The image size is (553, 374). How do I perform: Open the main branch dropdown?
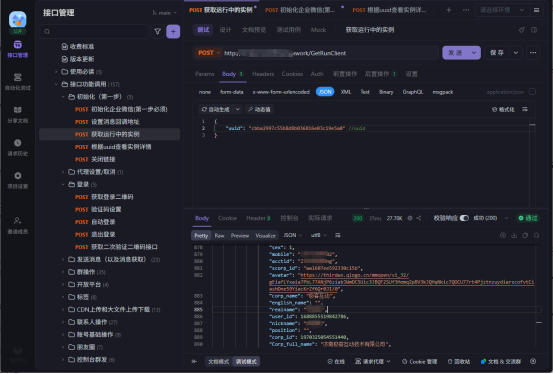point(165,13)
